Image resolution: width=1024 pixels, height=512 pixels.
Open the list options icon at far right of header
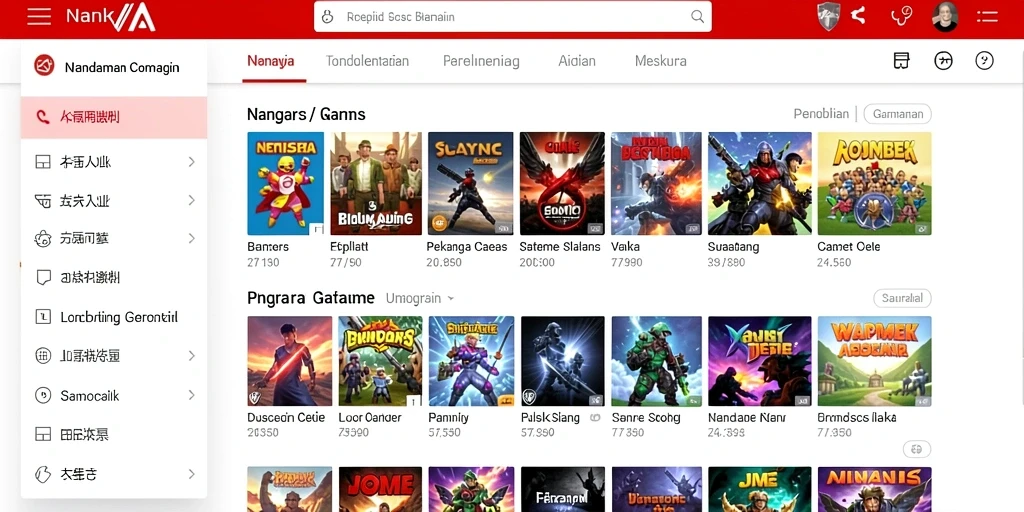click(987, 17)
